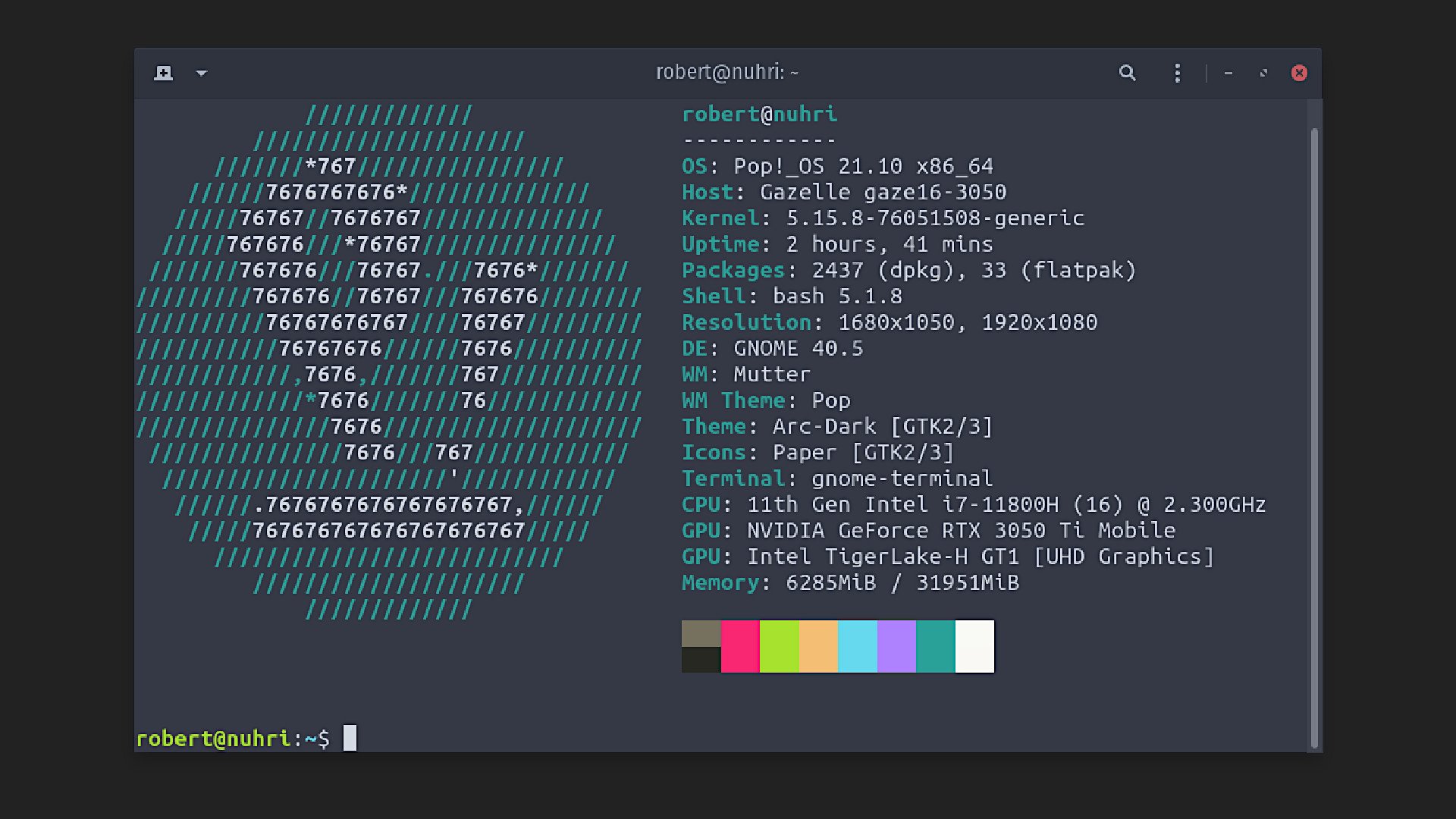Select the lime green palette swatch

[780, 646]
